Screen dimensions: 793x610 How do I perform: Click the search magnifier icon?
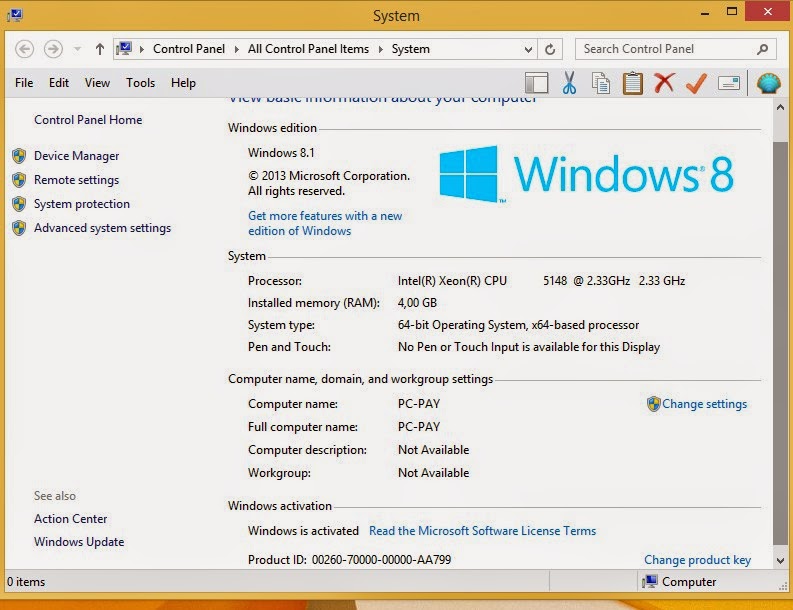tap(763, 49)
